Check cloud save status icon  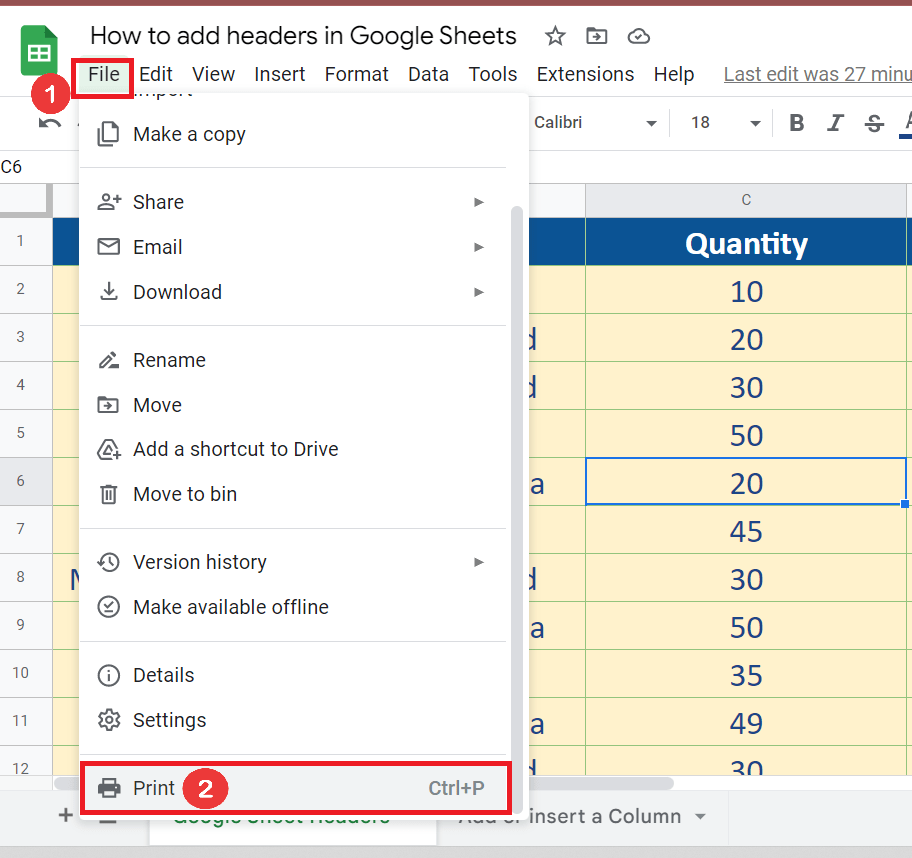[x=638, y=35]
